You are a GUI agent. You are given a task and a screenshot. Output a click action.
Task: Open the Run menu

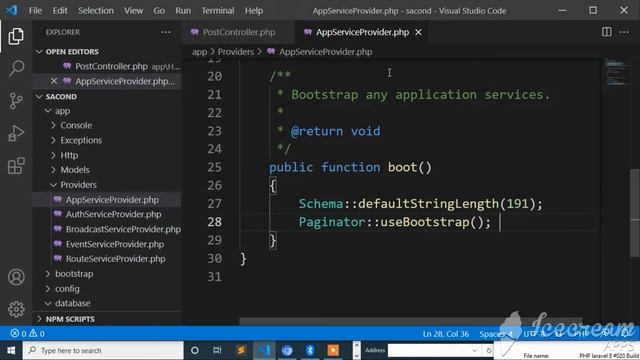click(183, 10)
